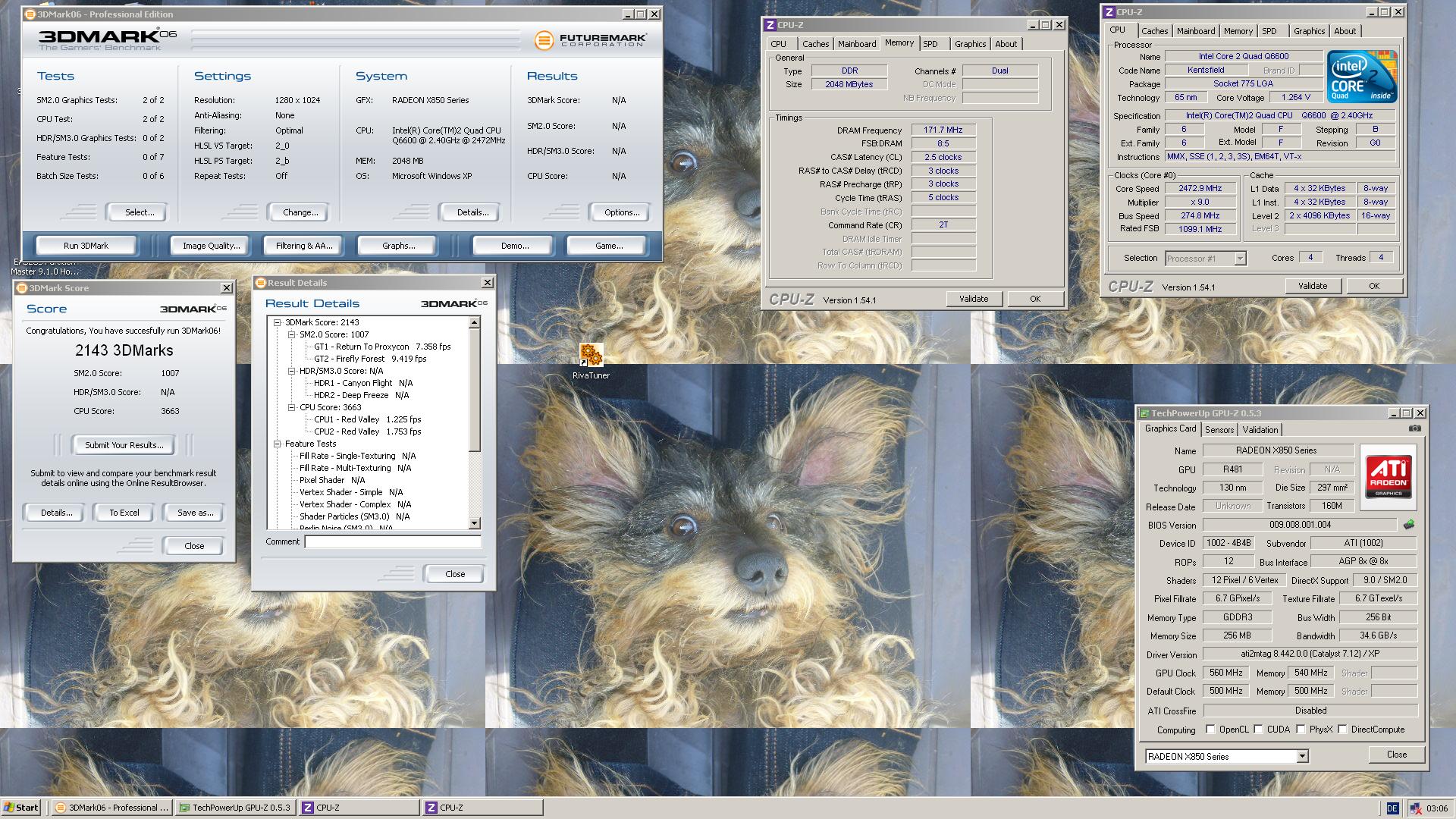Click the Game... button

click(x=609, y=246)
